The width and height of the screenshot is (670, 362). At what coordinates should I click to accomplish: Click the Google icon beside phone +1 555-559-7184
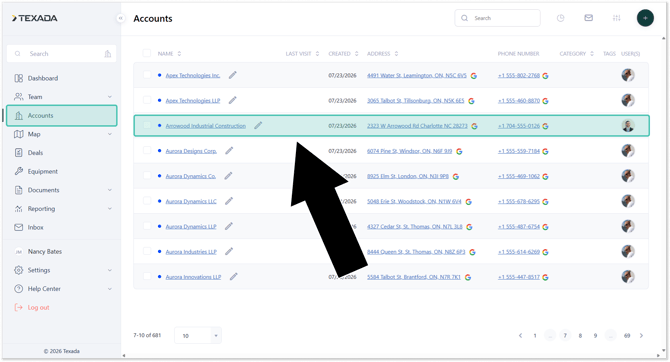[x=545, y=151]
